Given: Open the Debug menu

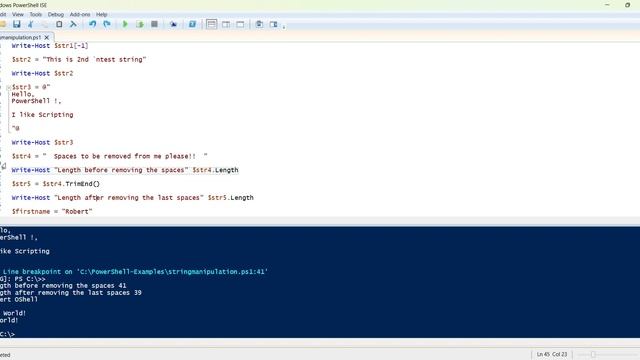Looking at the screenshot, I should (x=56, y=14).
